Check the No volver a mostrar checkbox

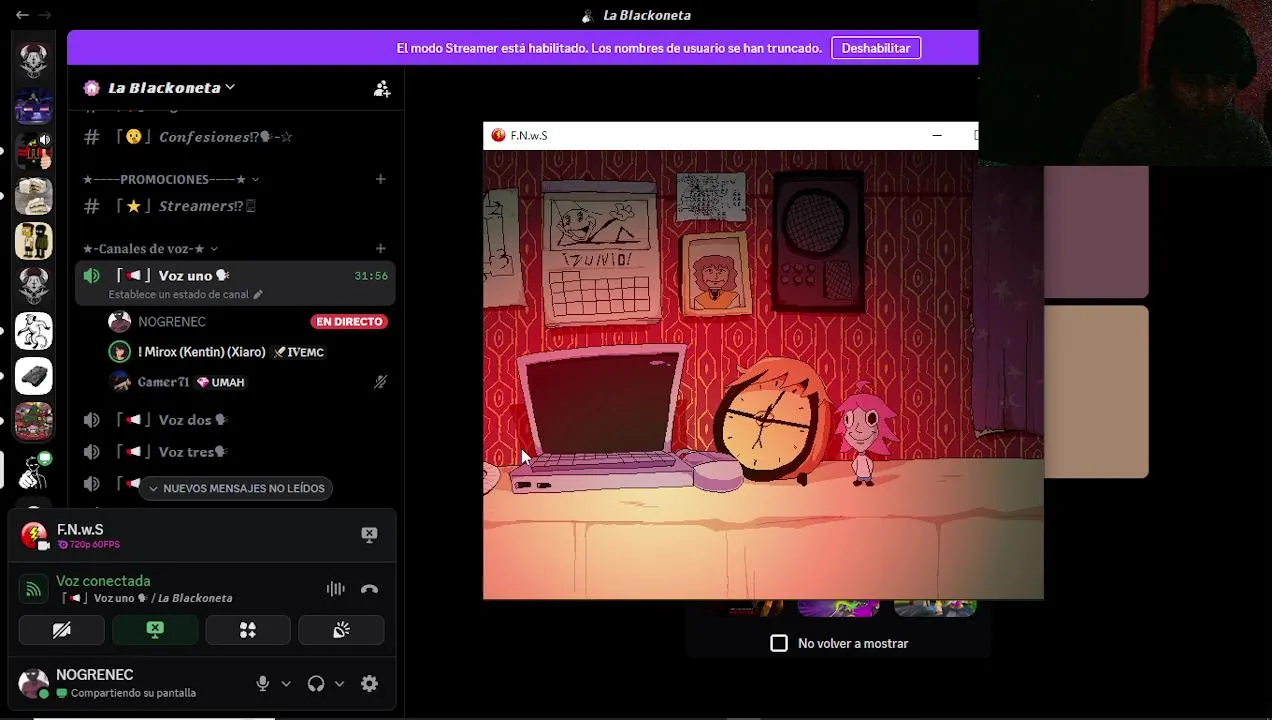tap(779, 643)
